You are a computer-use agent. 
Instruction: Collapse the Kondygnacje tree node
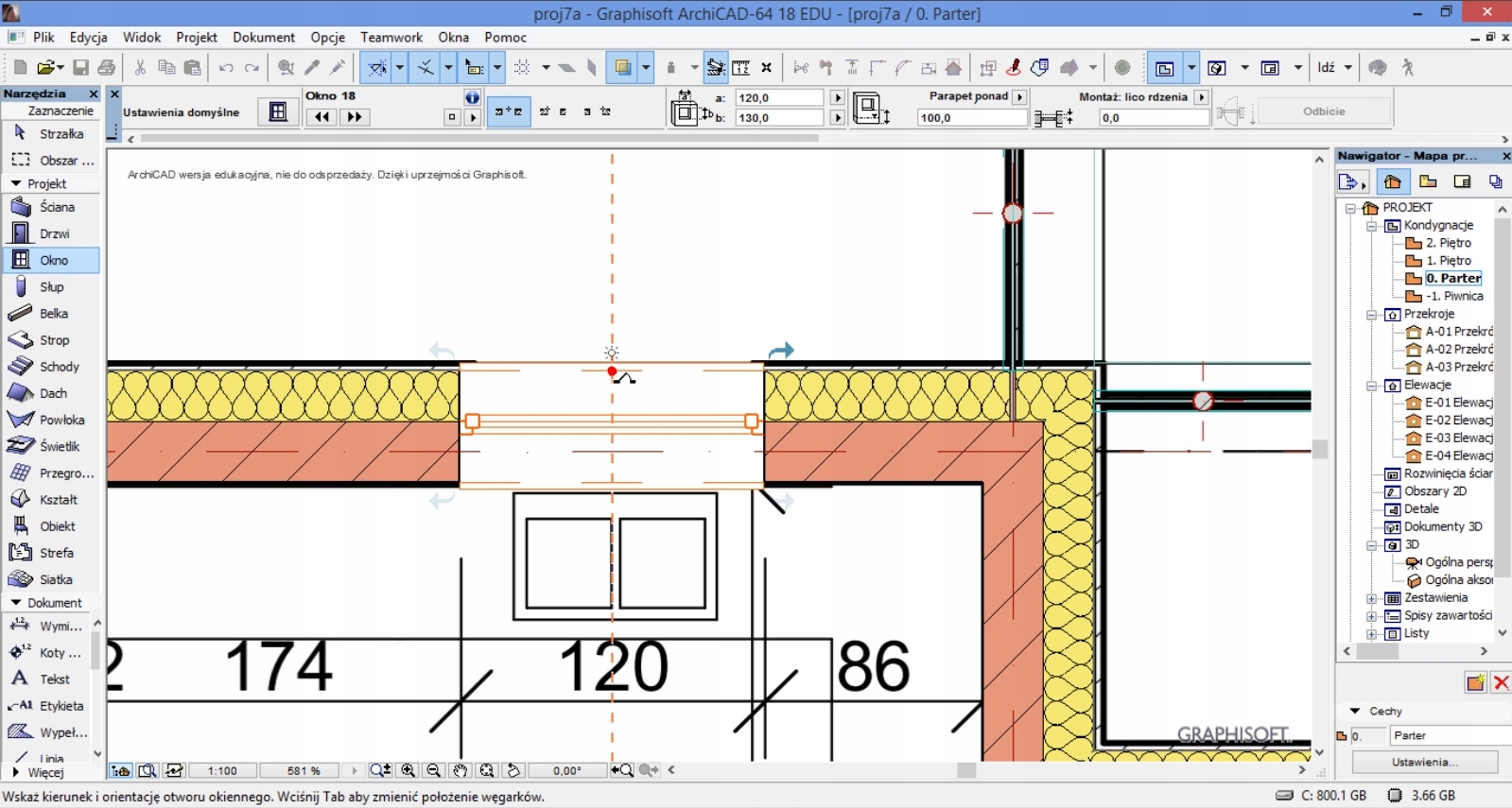point(1371,226)
